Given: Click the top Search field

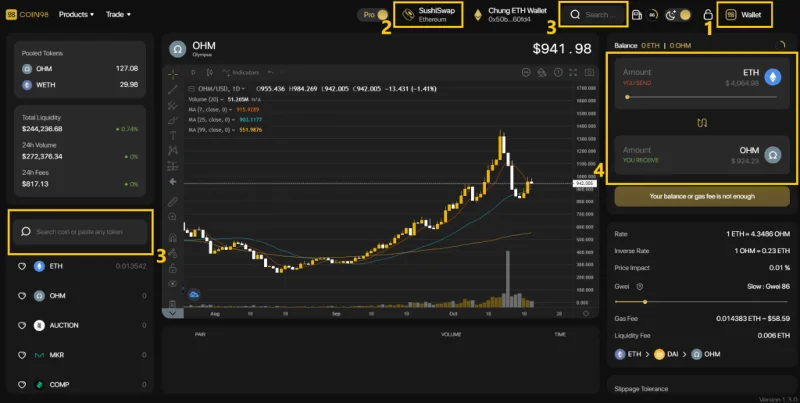Looking at the screenshot, I should (594, 14).
